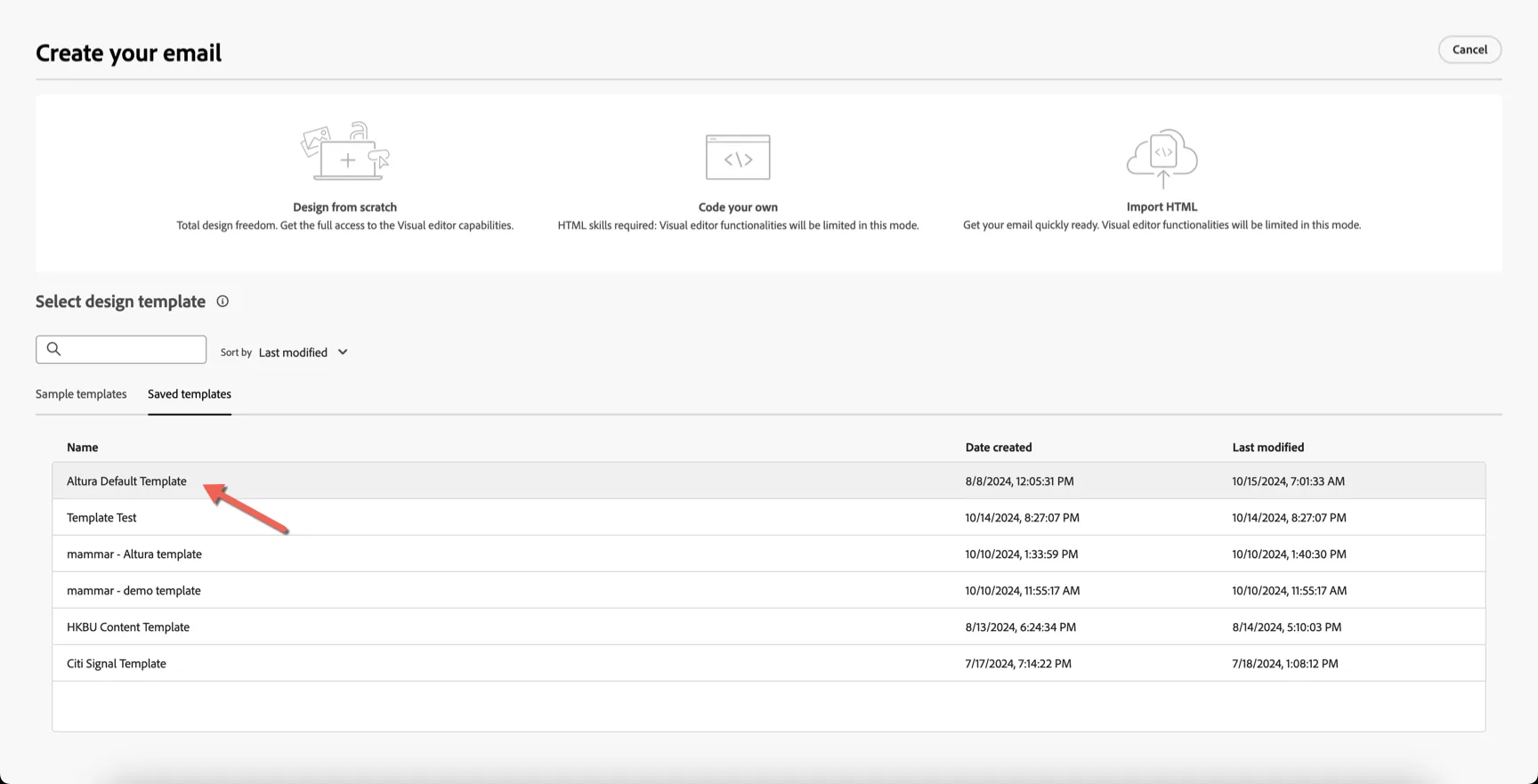Click in the template search field
Image resolution: width=1538 pixels, height=784 pixels.
pos(121,350)
